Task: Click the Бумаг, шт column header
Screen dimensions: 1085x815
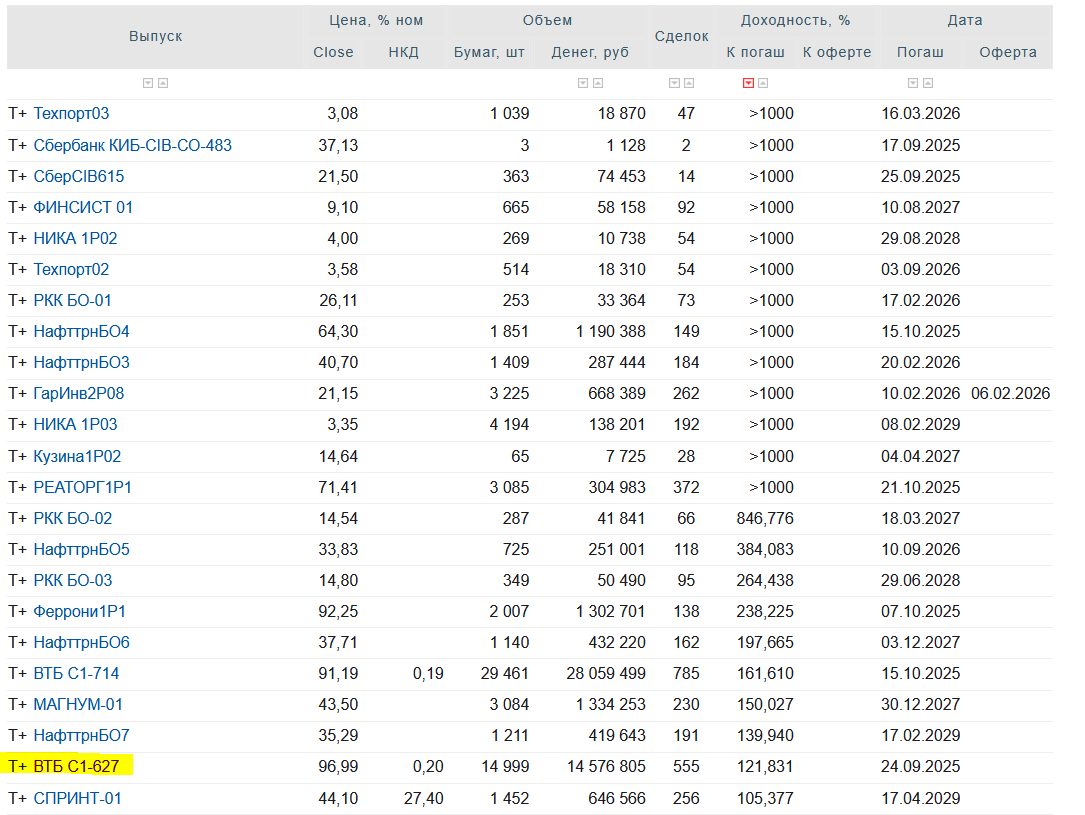Action: click(489, 53)
